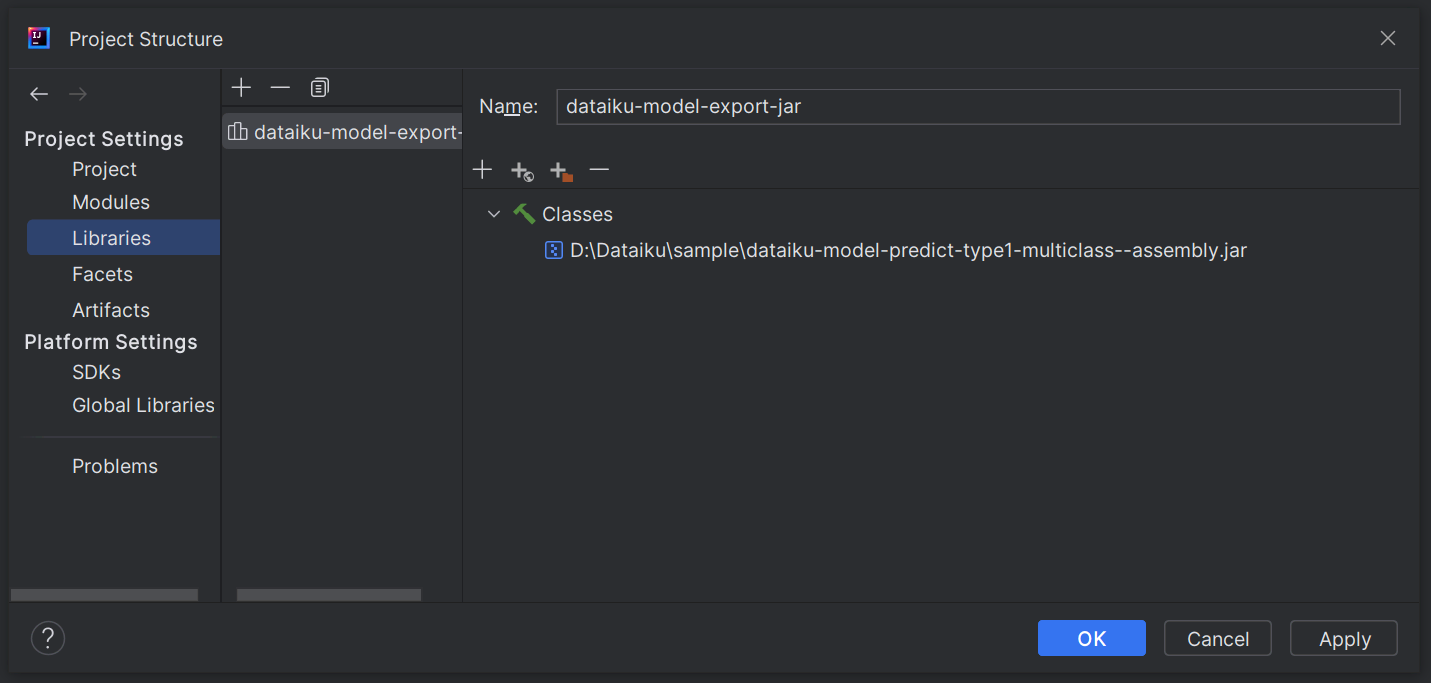Attach files to the library classes
This screenshot has width=1431, height=683.
(482, 170)
